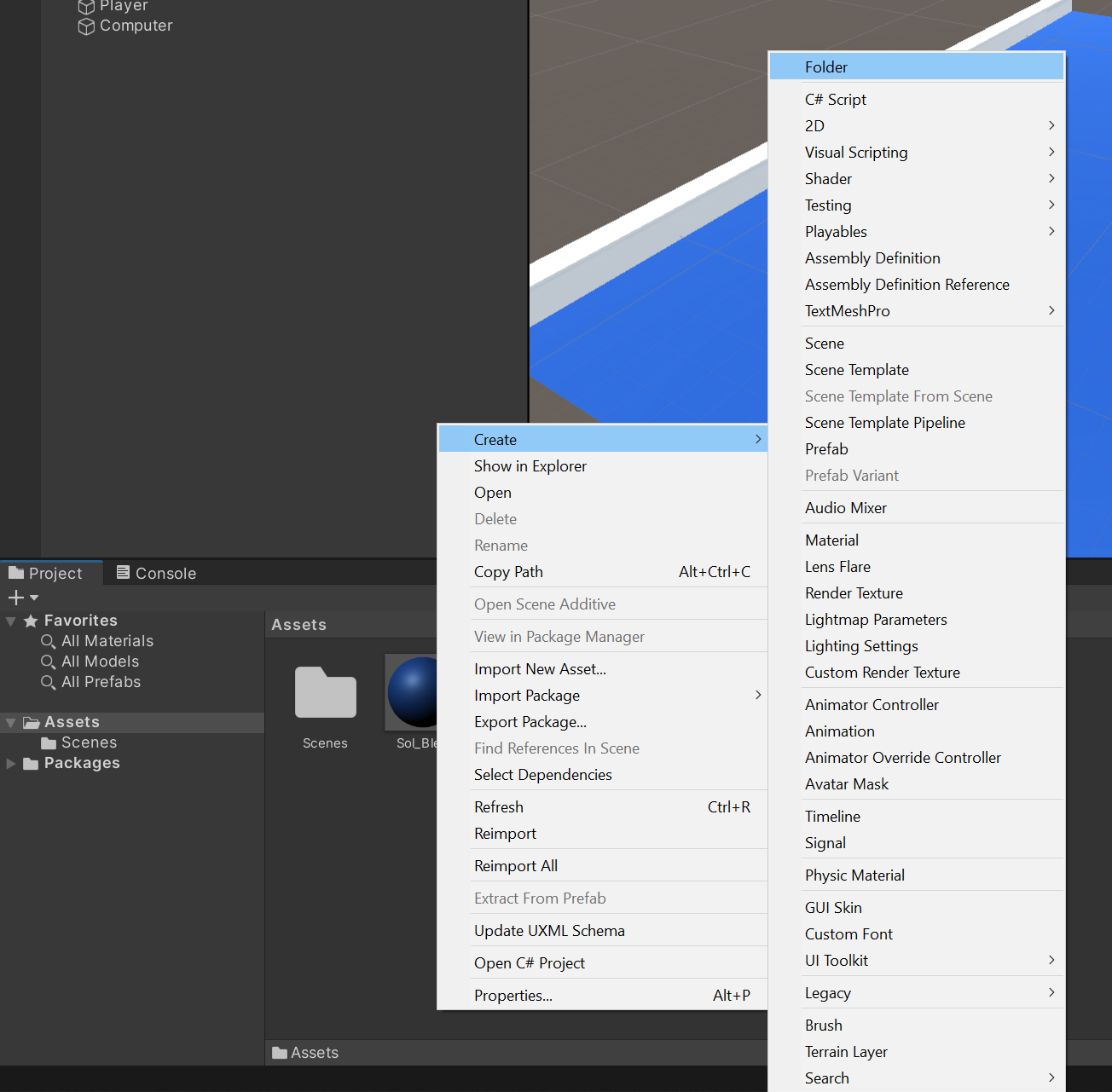This screenshot has height=1092, width=1112.
Task: Expand the 2D submenu
Action: (x=917, y=126)
